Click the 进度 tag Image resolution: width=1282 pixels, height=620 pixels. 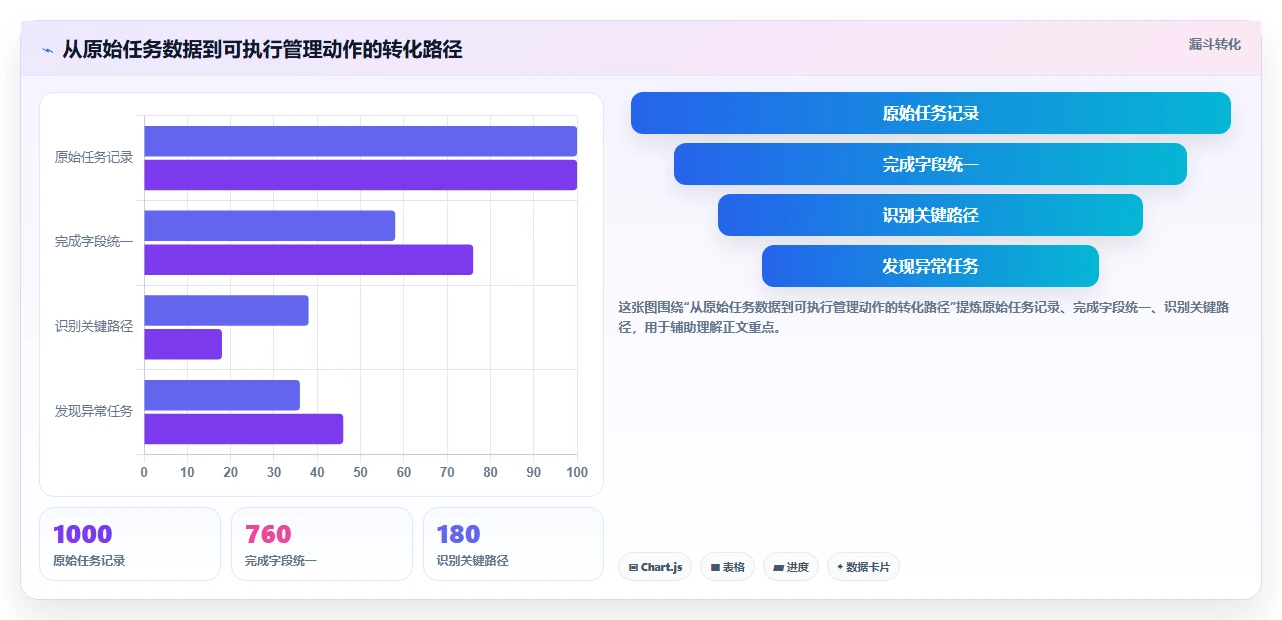(x=791, y=567)
